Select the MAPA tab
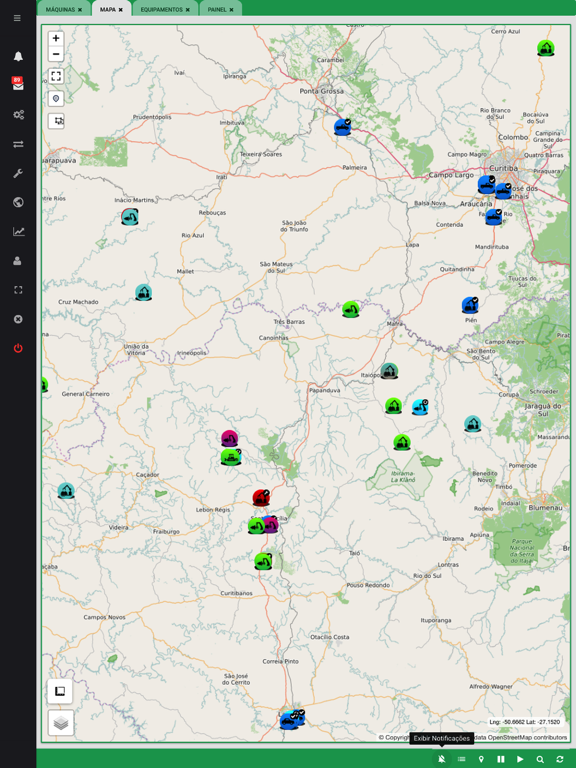Screen dimensions: 576x768 point(108,9)
